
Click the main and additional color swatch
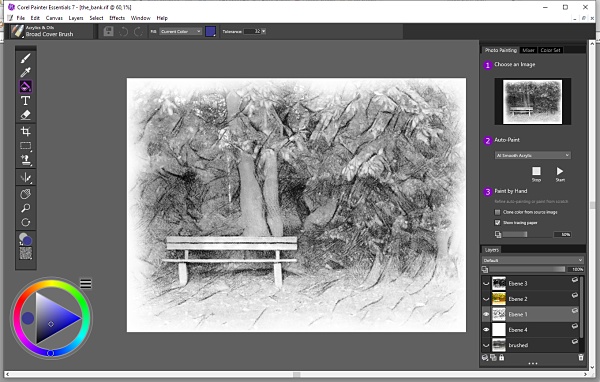26,239
